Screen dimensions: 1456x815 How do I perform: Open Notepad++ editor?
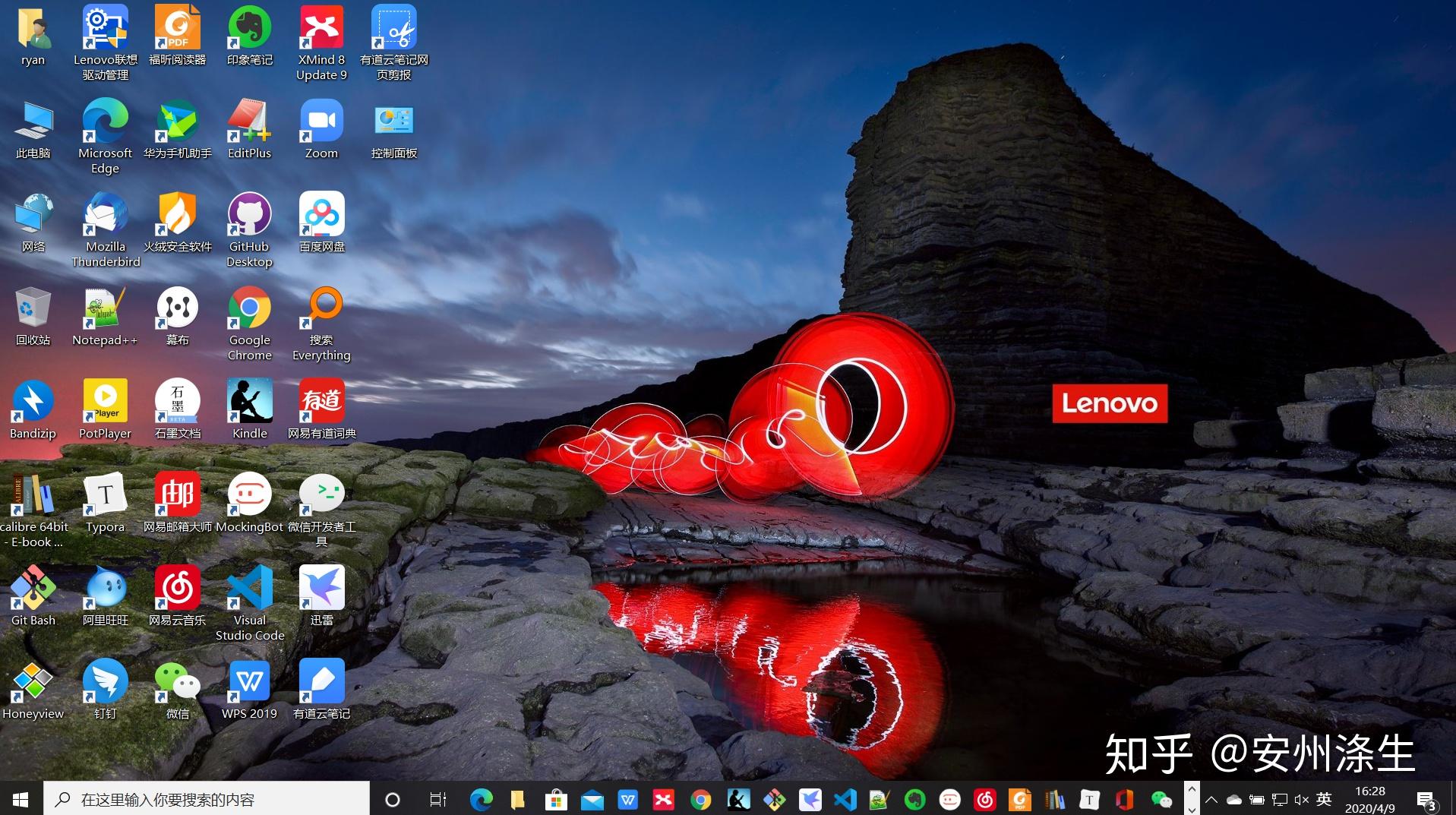(104, 308)
